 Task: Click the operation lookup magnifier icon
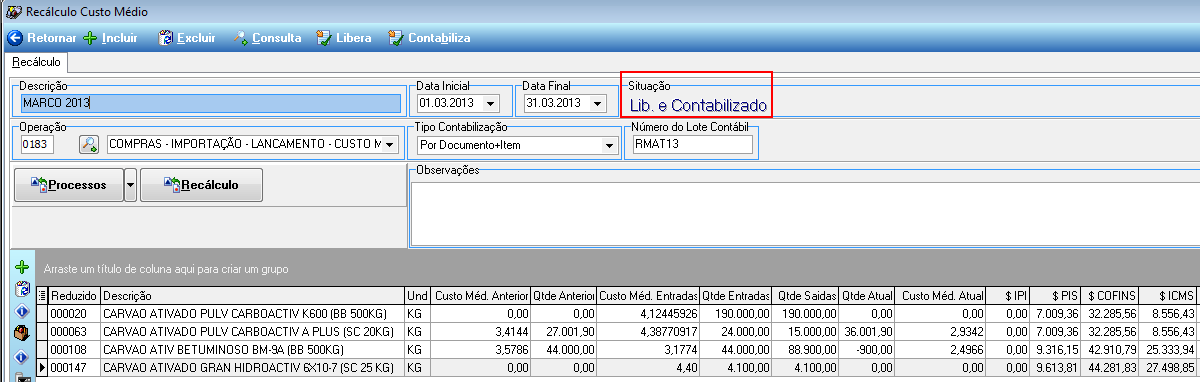(x=89, y=145)
